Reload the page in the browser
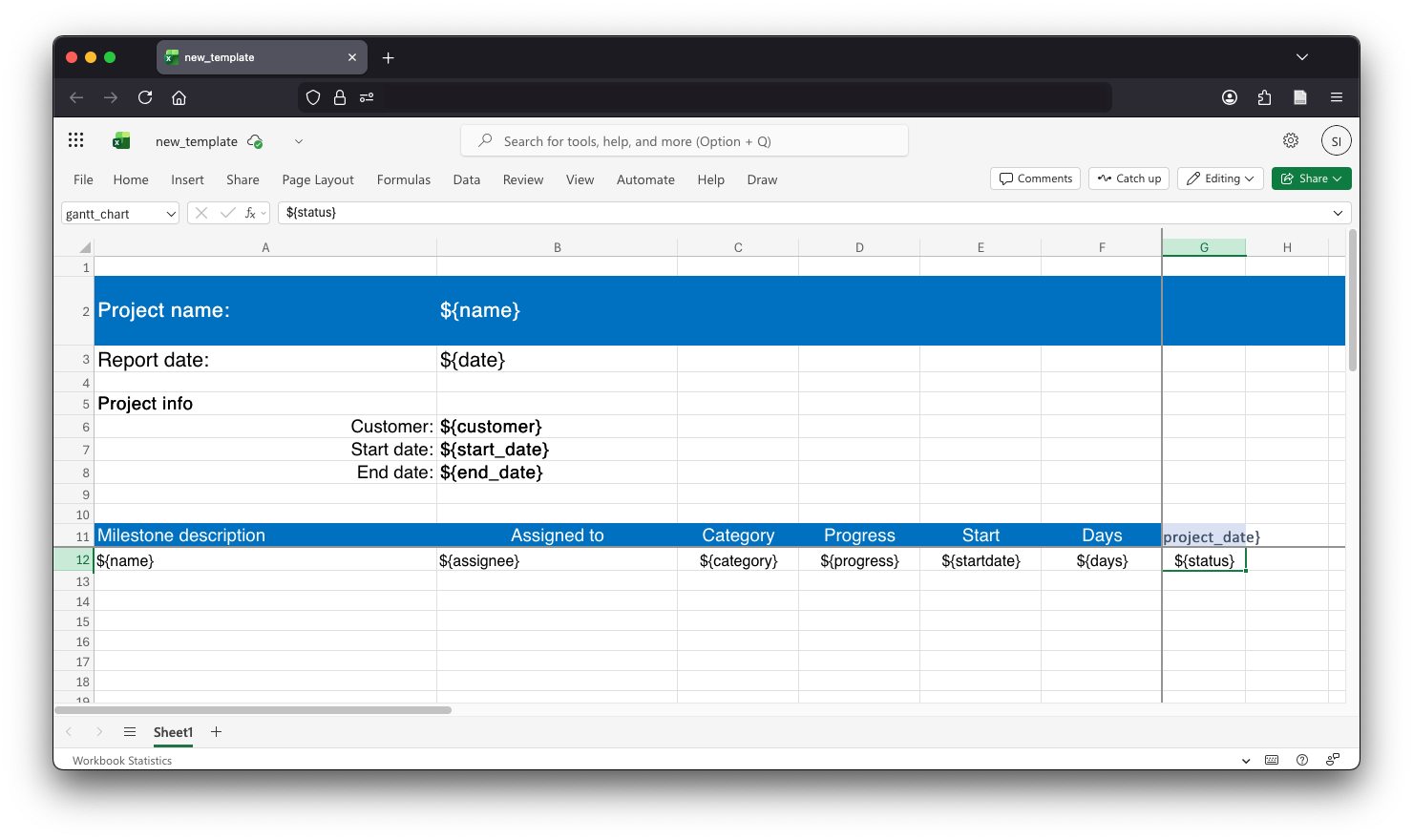This screenshot has width=1413, height=840. click(x=145, y=97)
